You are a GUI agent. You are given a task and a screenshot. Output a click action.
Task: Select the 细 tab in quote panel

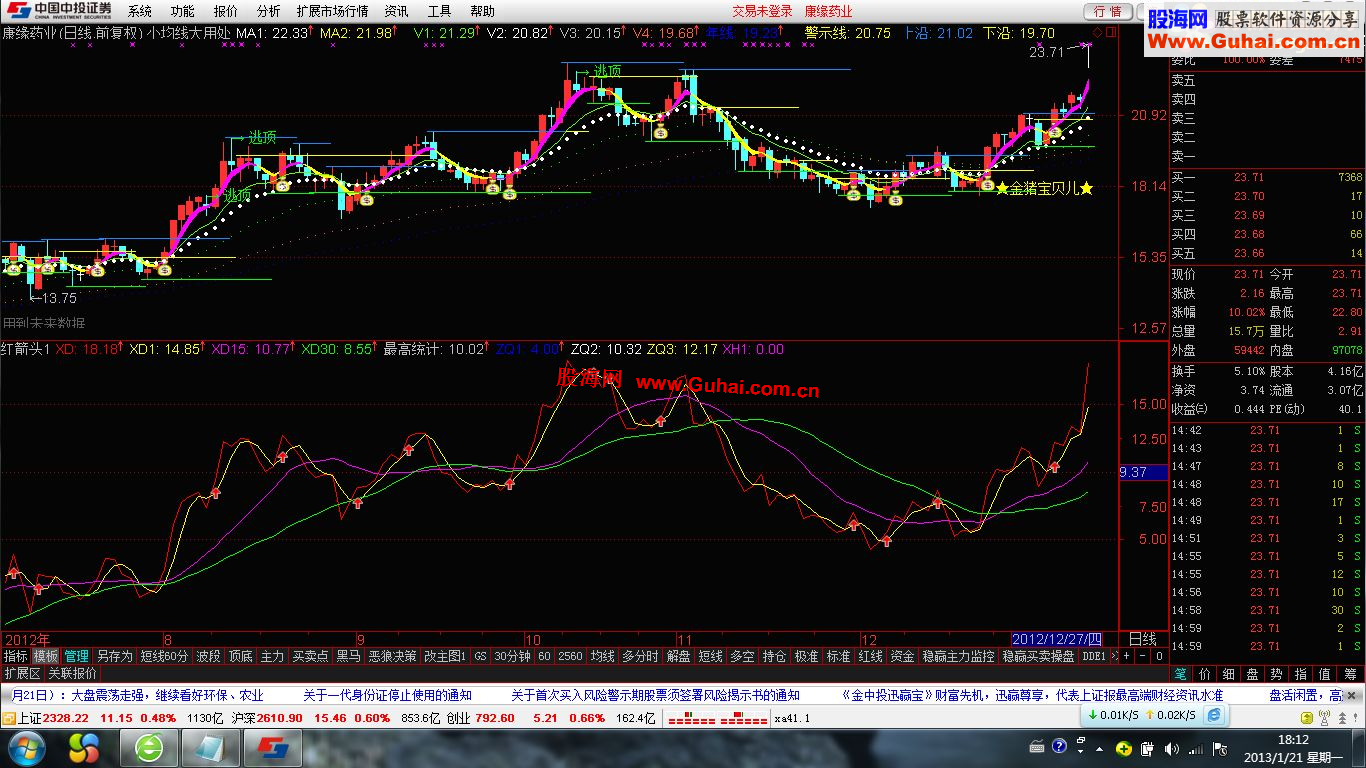coord(1229,674)
